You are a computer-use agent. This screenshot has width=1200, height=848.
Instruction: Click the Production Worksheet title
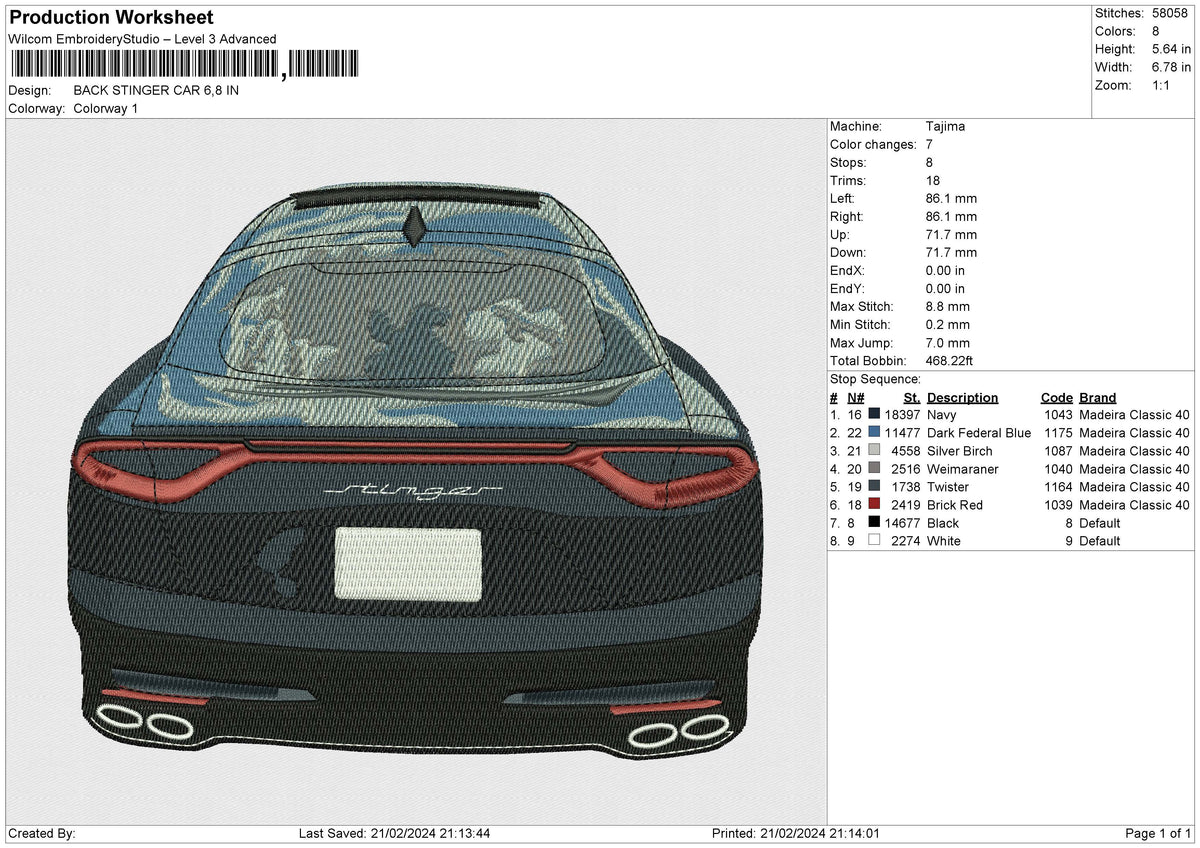[x=111, y=17]
